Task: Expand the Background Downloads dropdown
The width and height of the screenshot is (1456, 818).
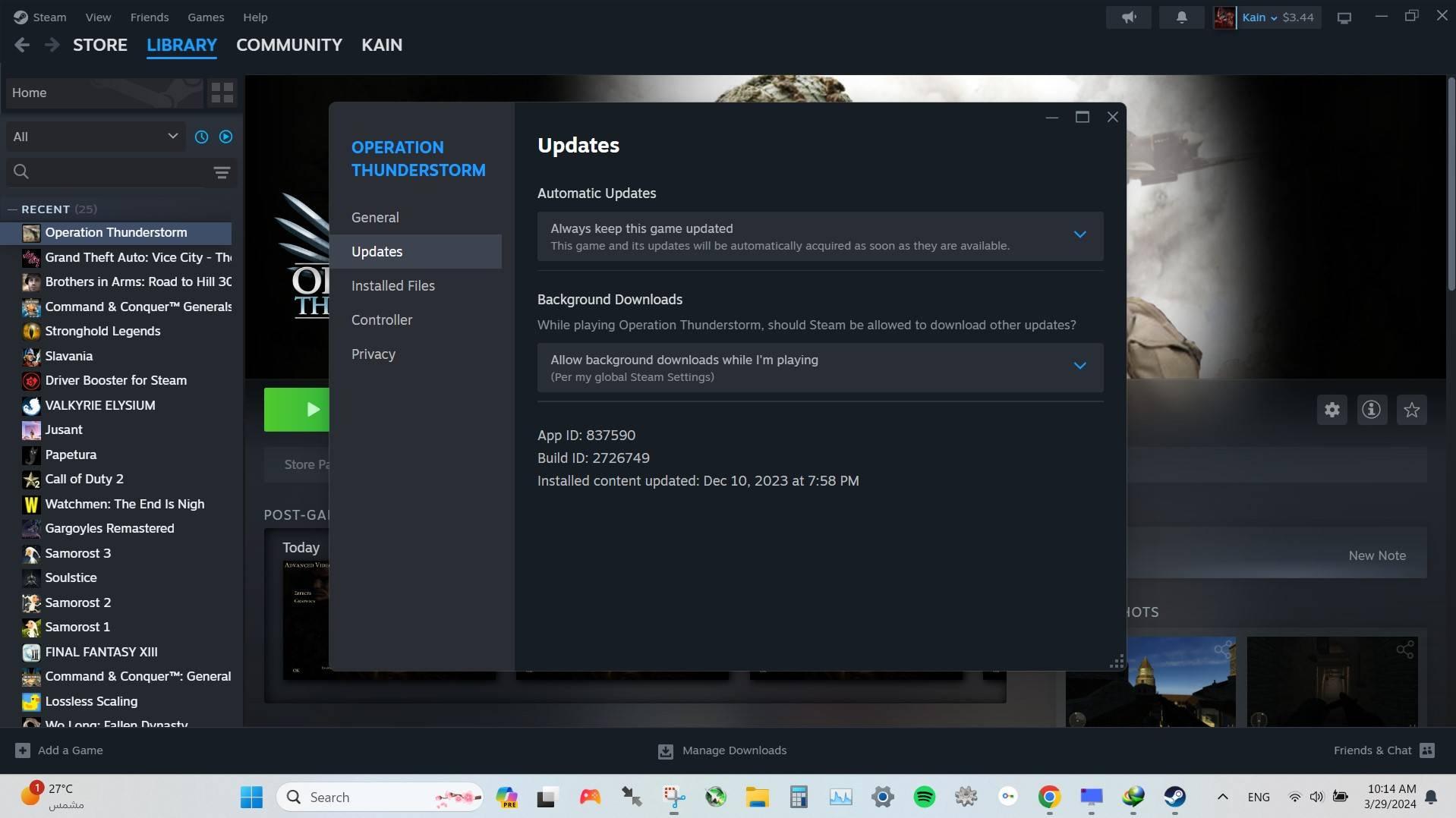Action: point(820,367)
